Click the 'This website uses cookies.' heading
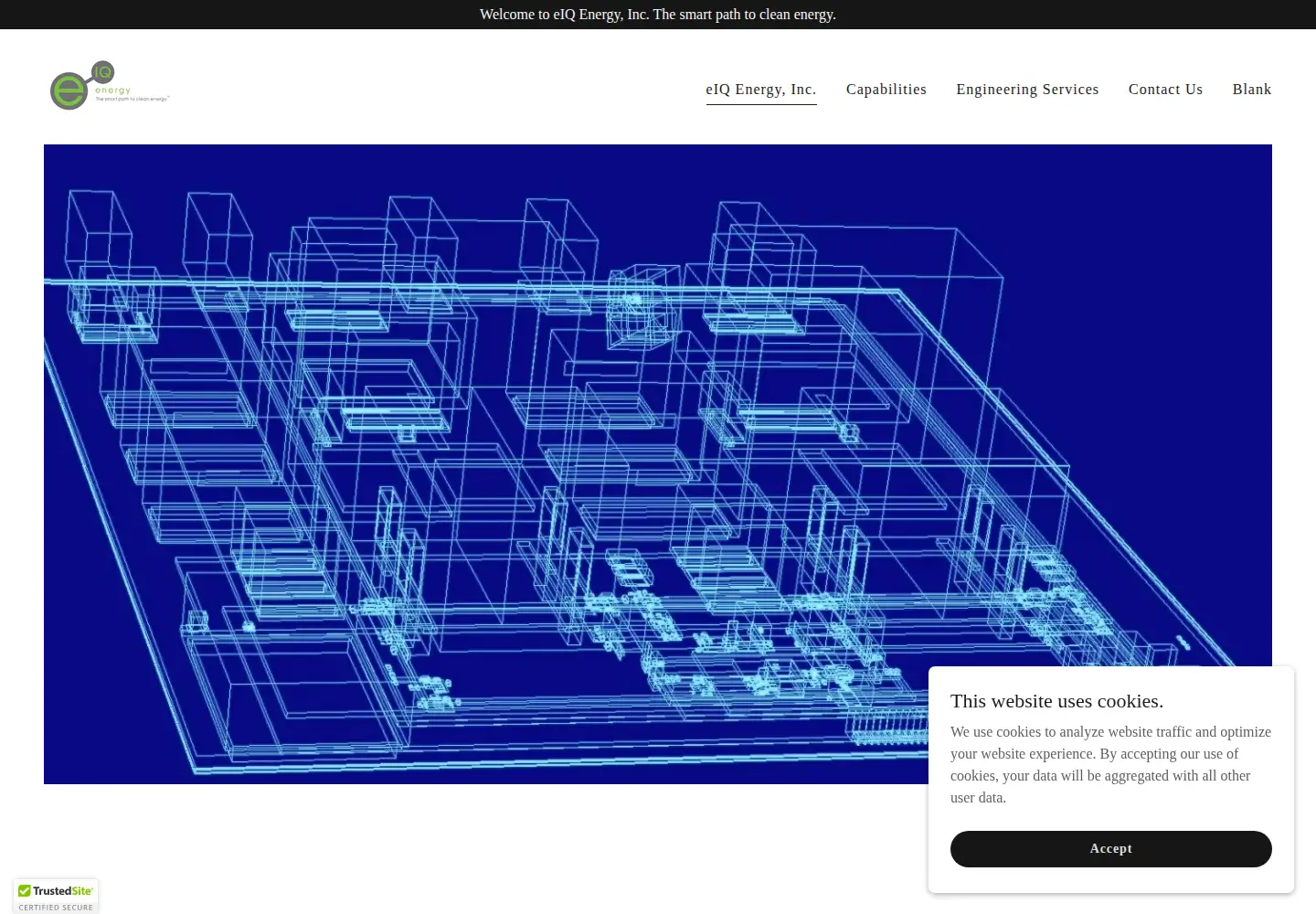Viewport: 1316px width, 914px height. coord(1056,701)
